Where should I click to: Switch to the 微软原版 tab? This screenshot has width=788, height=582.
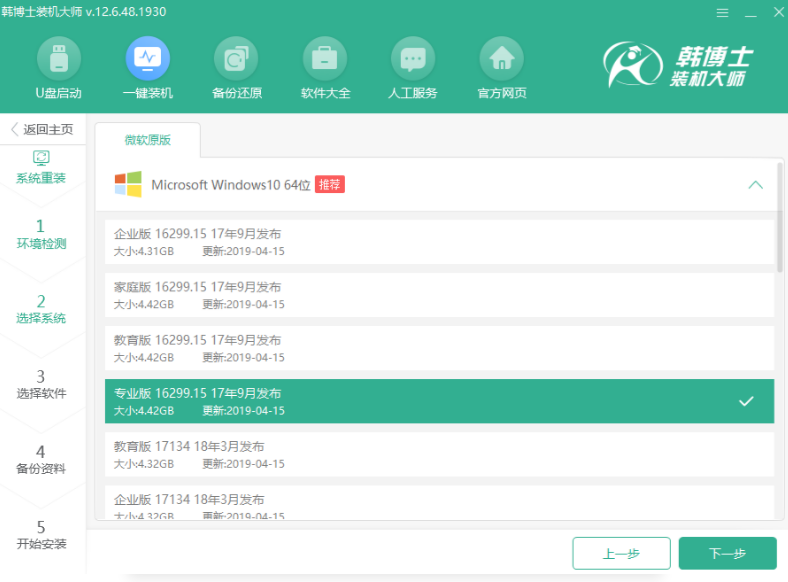coord(148,140)
